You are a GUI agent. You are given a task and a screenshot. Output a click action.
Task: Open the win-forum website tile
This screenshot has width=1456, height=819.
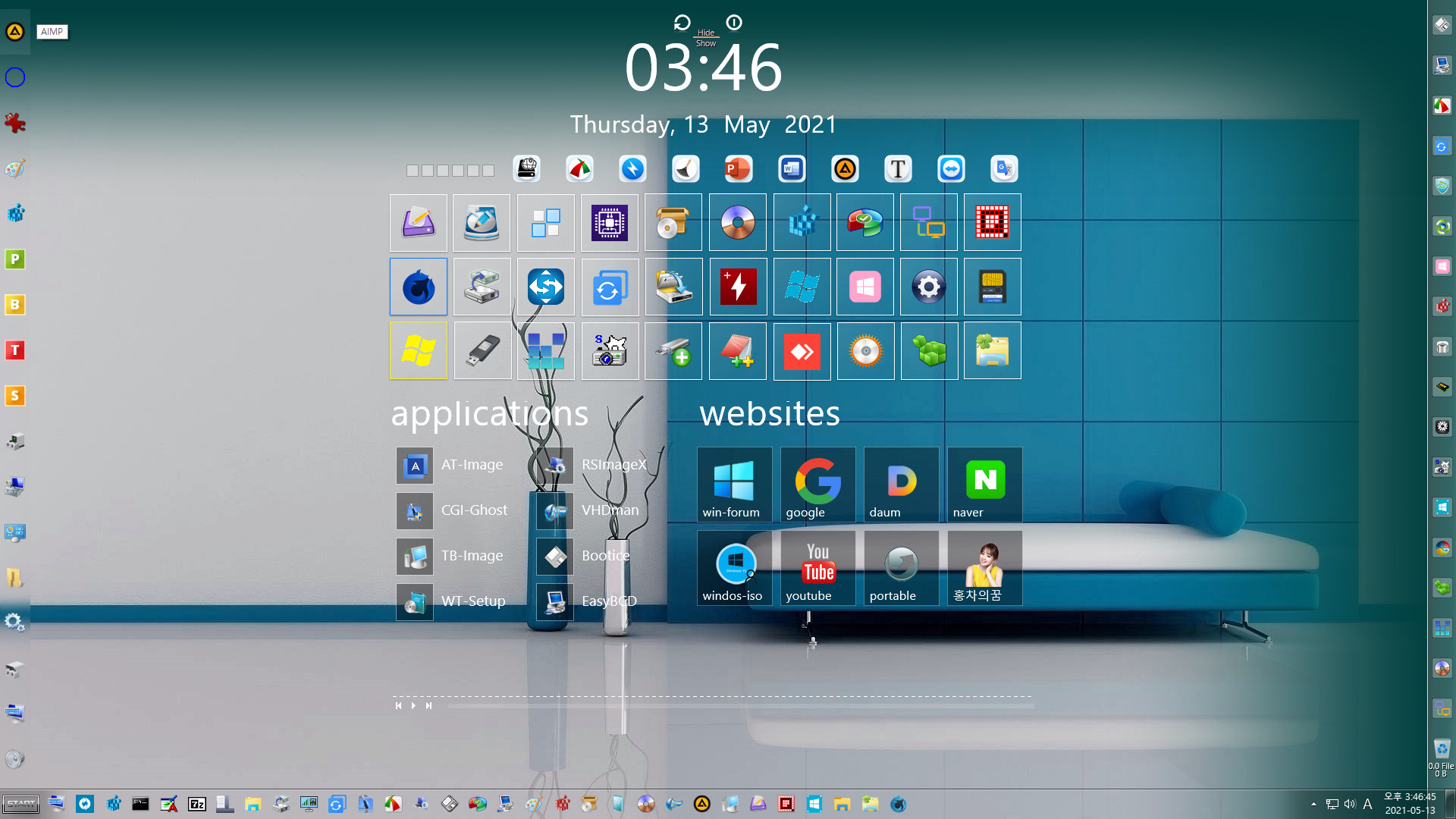[x=734, y=485]
